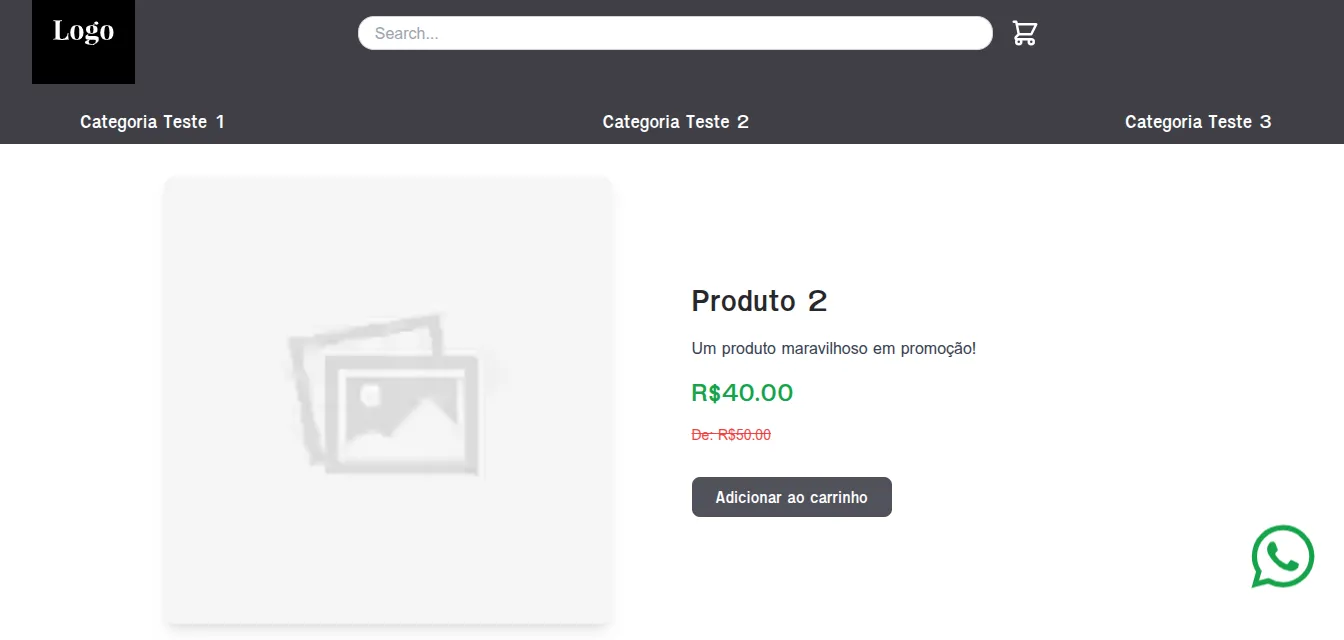The image size is (1344, 640).
Task: Click Adicionar ao carrinho
Action: click(x=791, y=496)
